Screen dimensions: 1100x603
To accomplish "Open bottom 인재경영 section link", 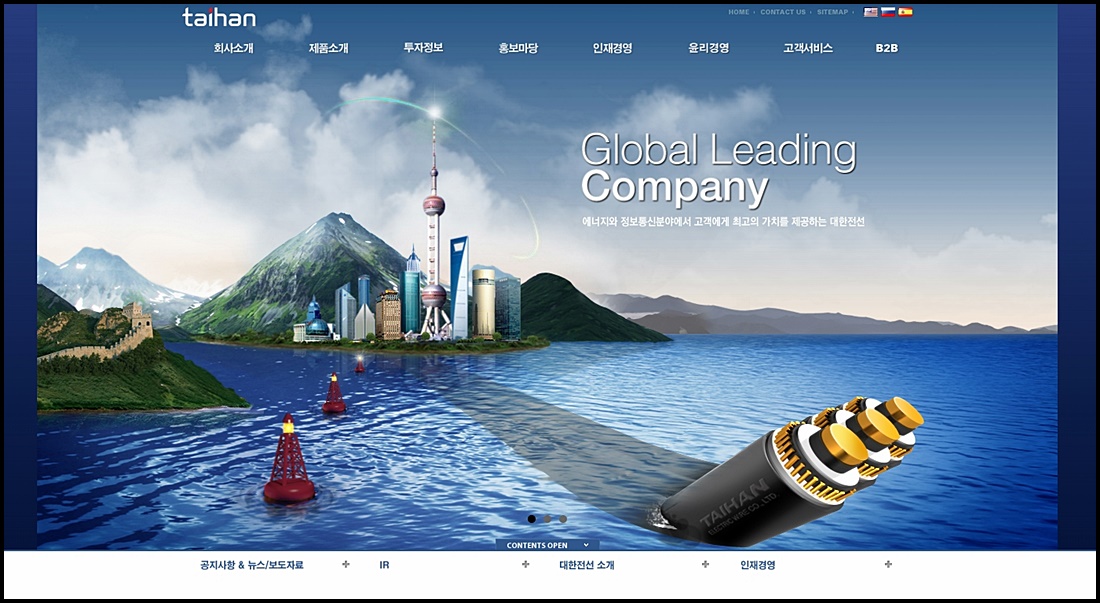I will [x=758, y=564].
